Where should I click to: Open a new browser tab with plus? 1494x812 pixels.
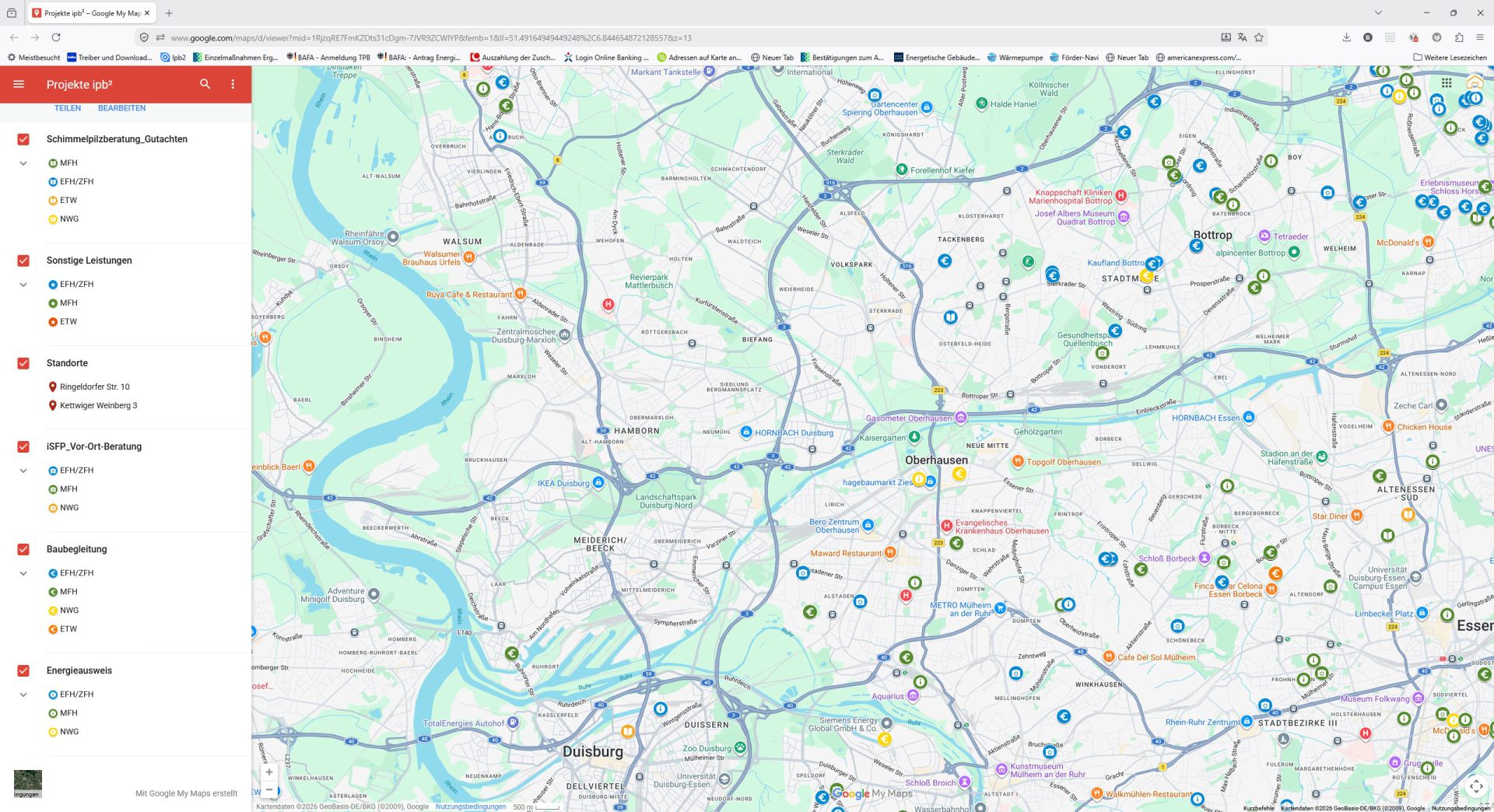(169, 13)
